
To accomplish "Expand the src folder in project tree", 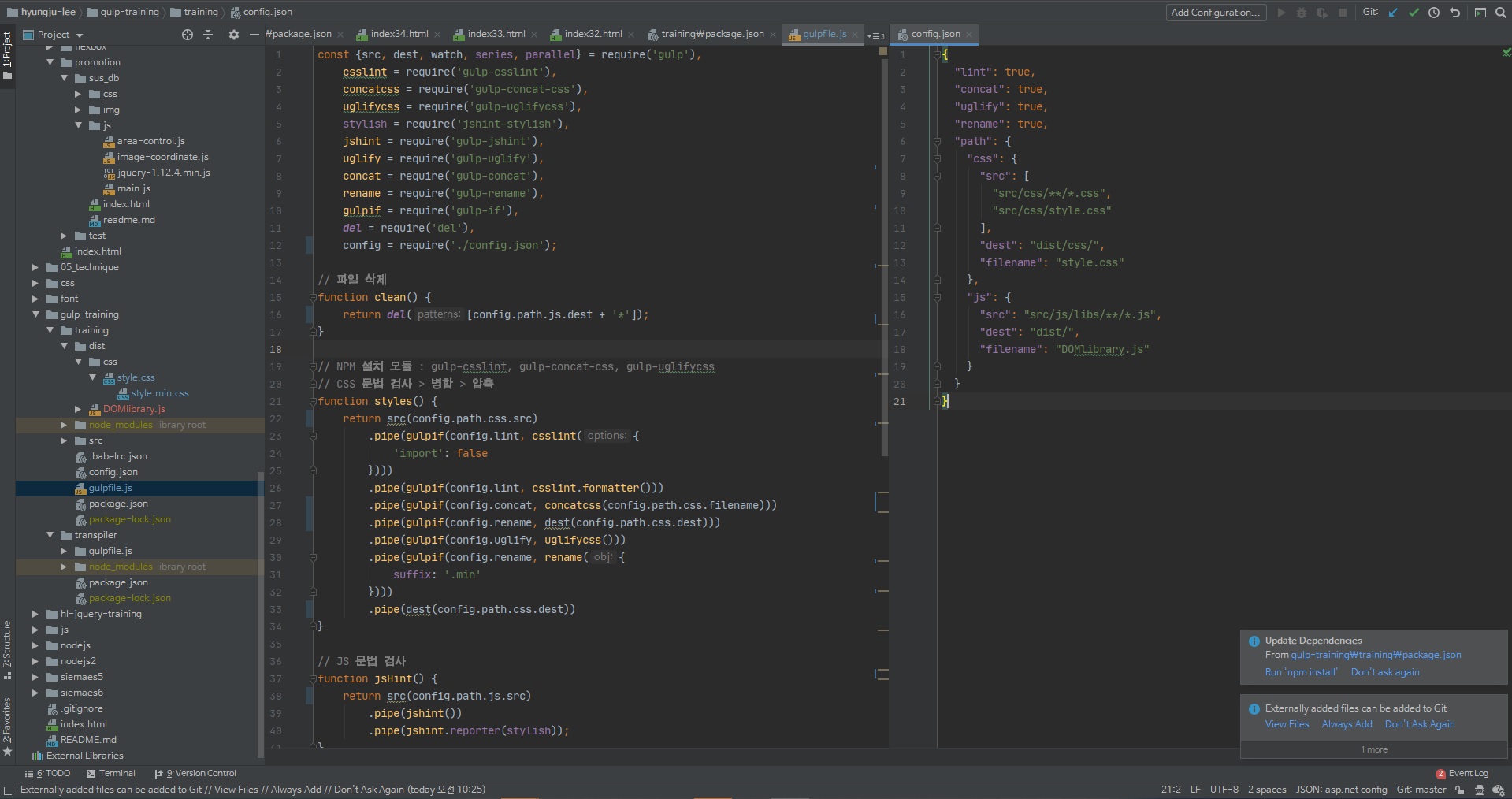I will pos(64,440).
